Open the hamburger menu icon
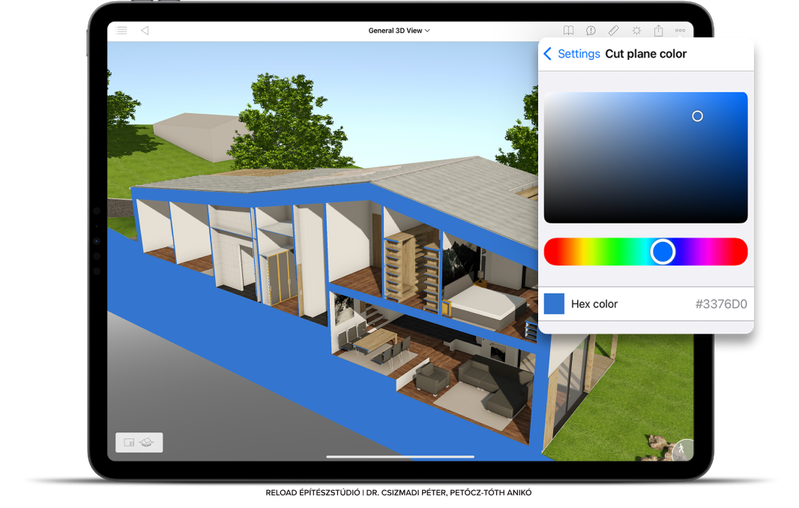This screenshot has height=508, width=799. click(122, 31)
